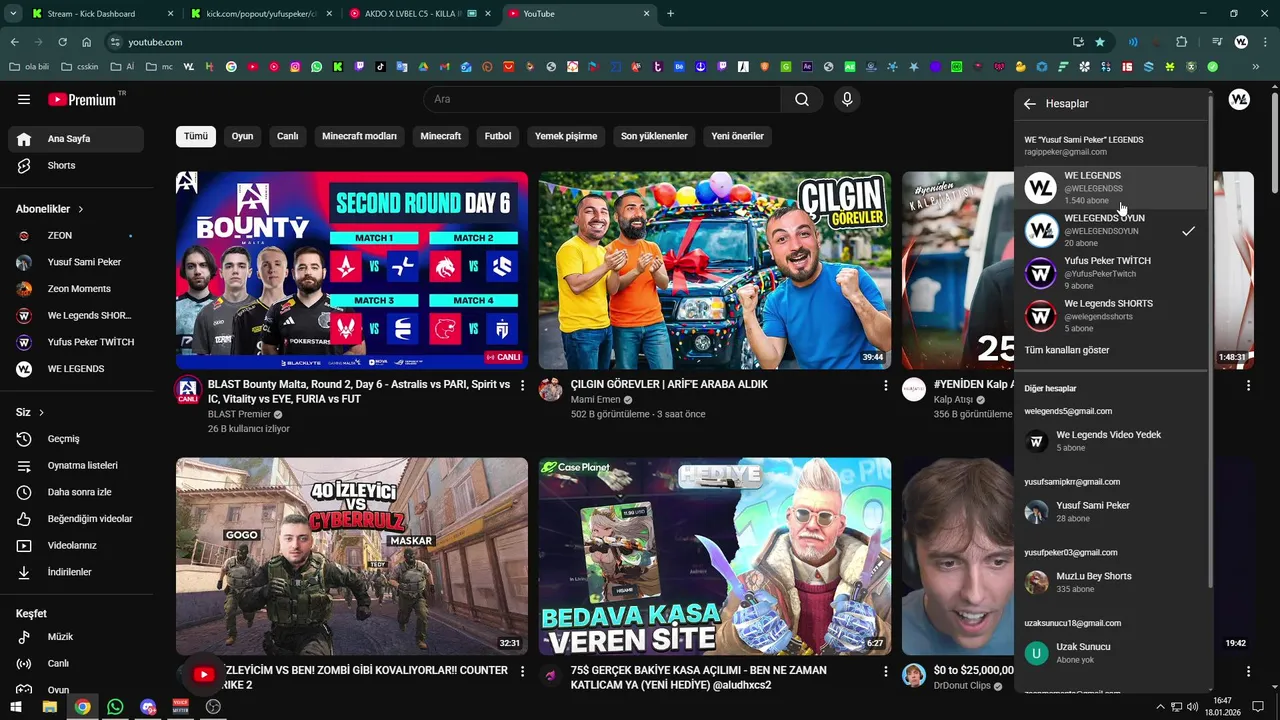Open ÇILGIN GÖREVLER video title
1280x720 pixels.
coord(669,385)
